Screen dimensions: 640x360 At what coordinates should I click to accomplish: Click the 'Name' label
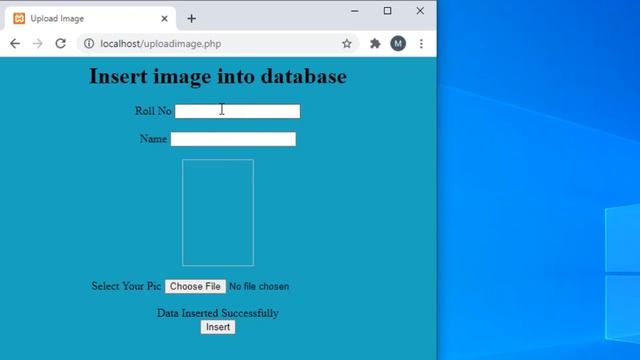(153, 139)
